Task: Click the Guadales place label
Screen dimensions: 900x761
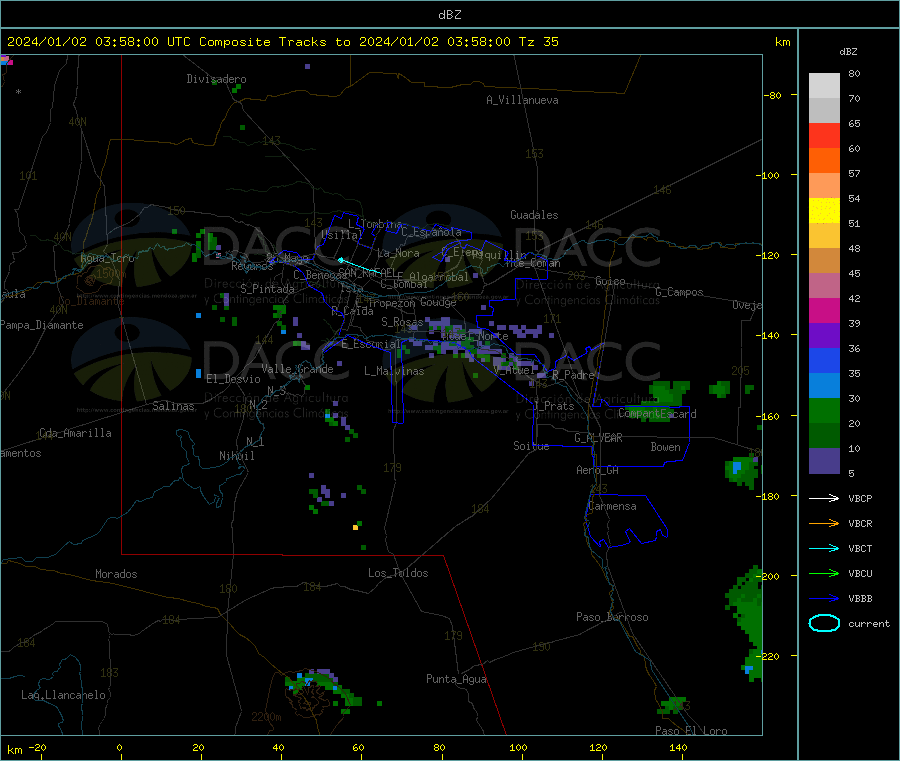Action: (534, 215)
